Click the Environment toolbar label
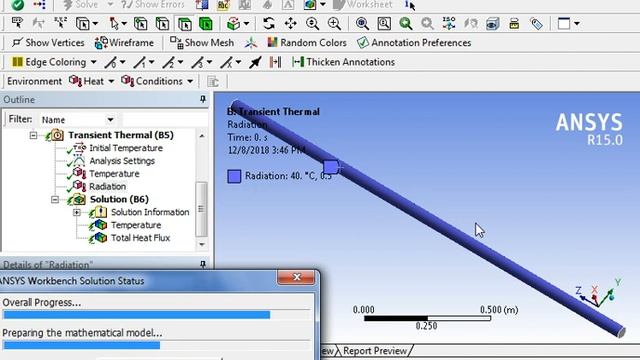This screenshot has width=640, height=360. tap(34, 81)
